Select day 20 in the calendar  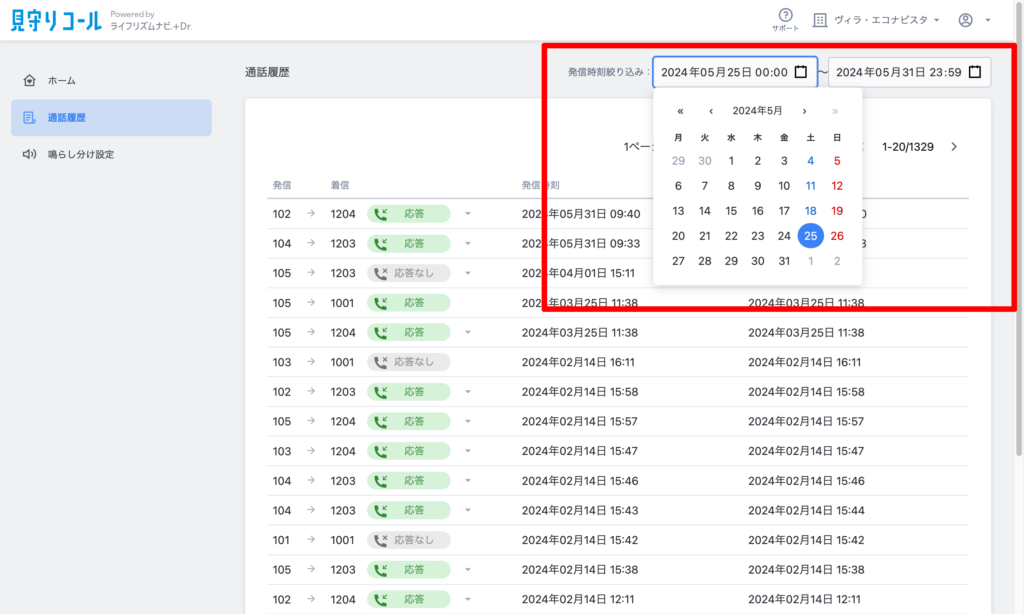point(679,236)
